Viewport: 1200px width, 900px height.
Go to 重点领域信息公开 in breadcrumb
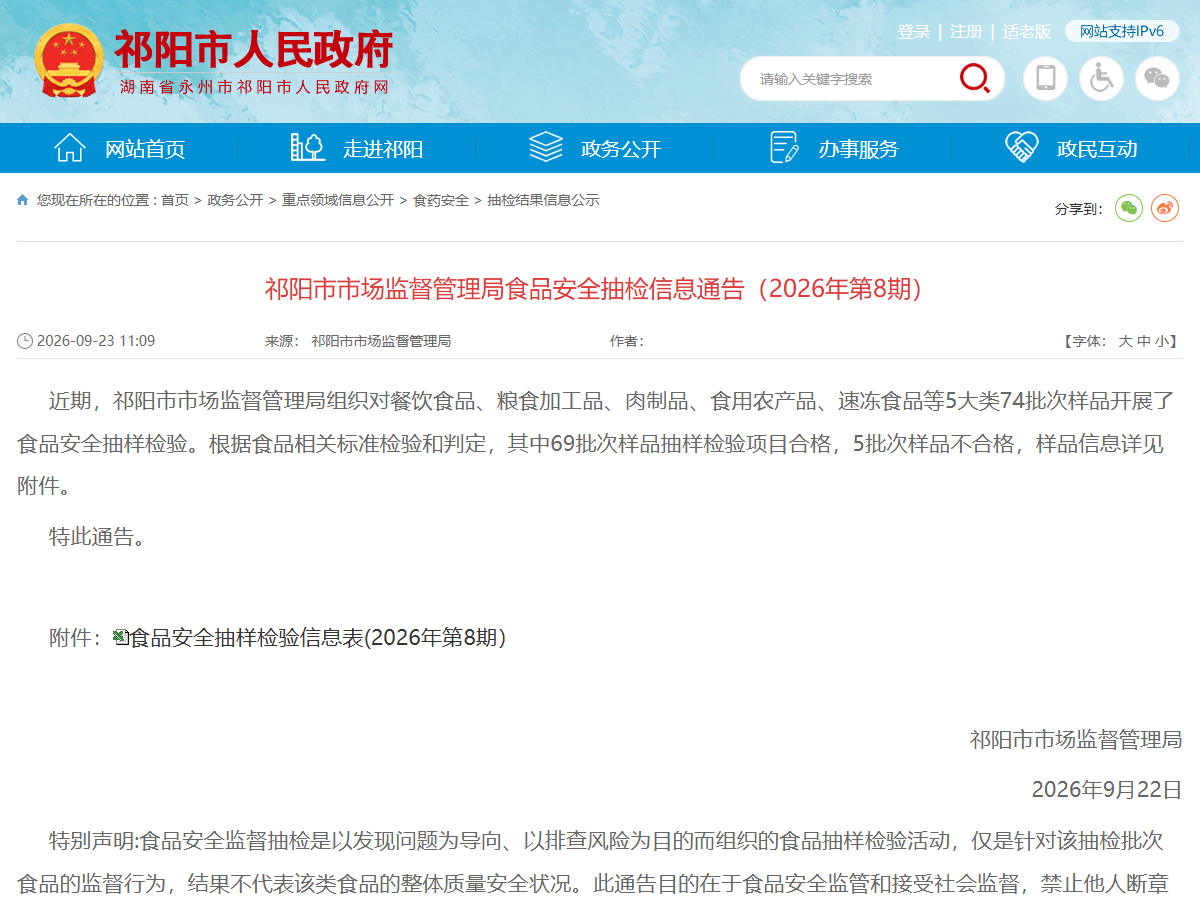point(338,200)
